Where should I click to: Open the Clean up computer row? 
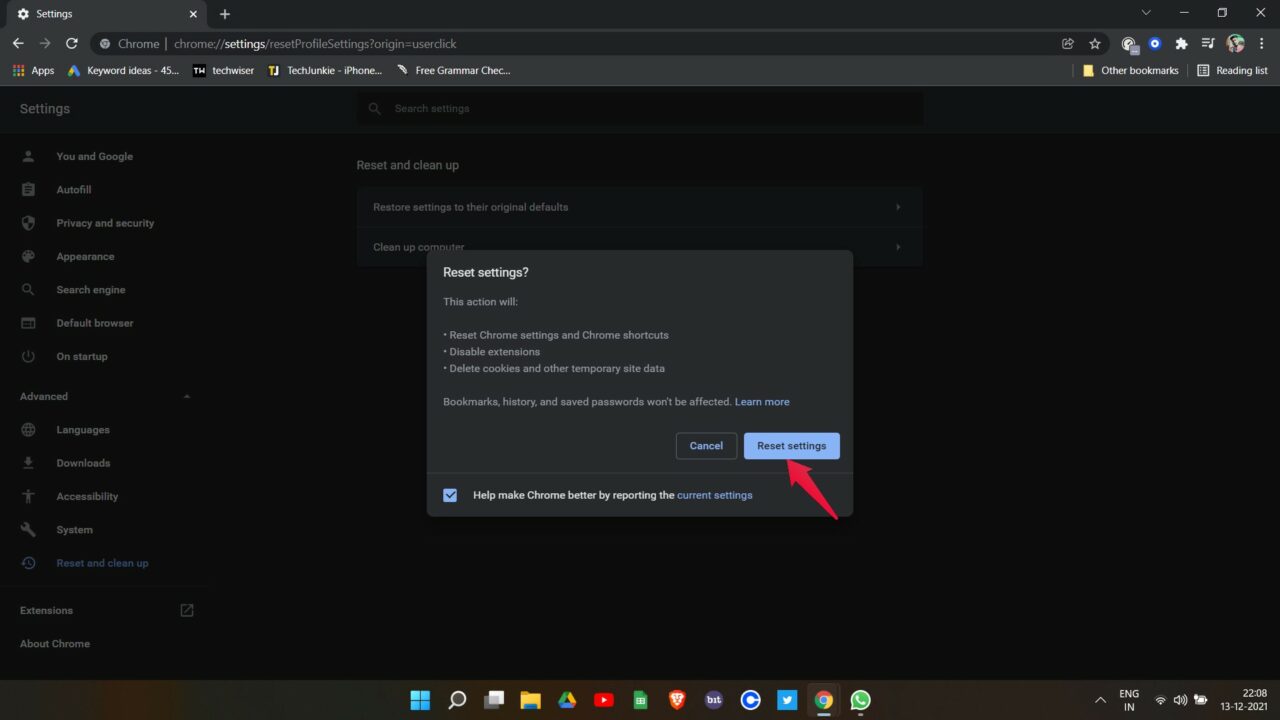[x=640, y=246]
